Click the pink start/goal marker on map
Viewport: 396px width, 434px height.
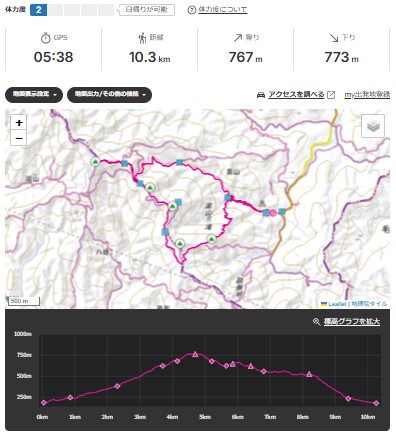(x=273, y=213)
